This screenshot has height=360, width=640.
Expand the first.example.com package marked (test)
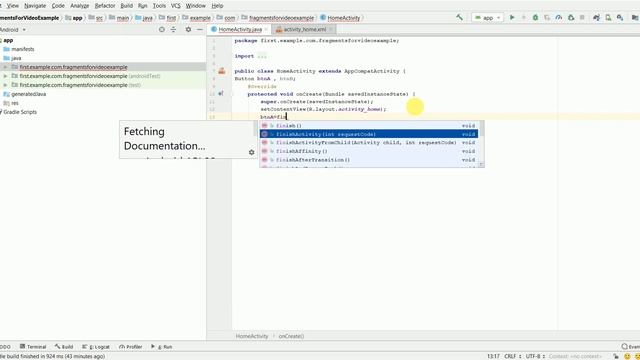coord(5,85)
